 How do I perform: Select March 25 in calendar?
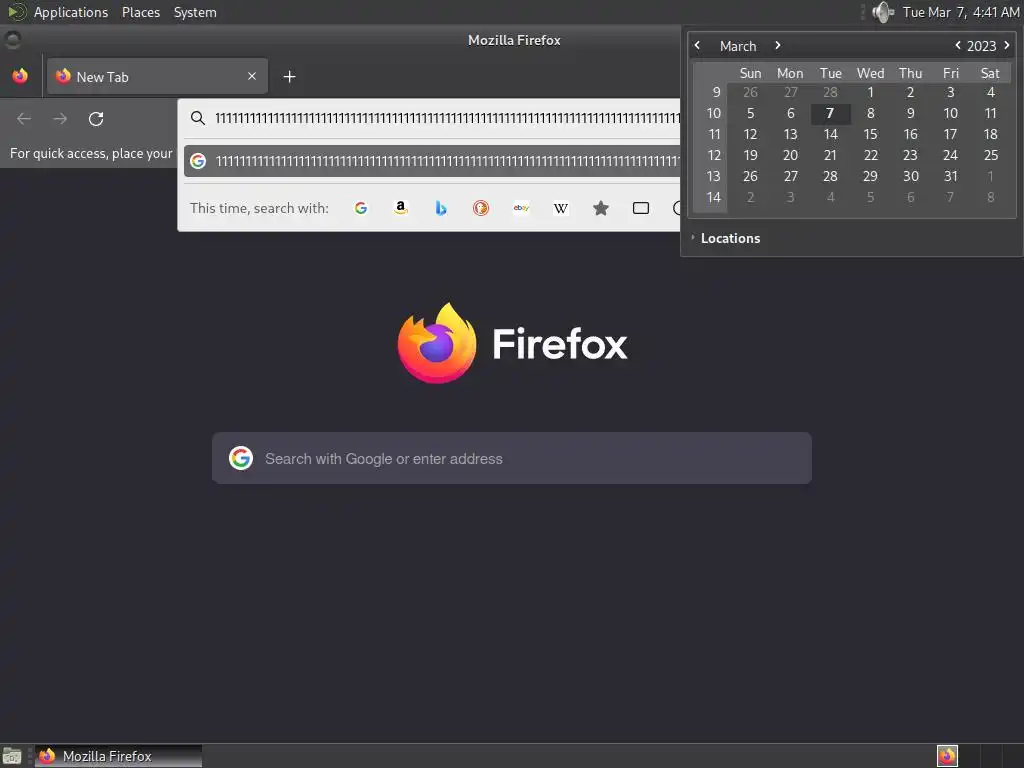pyautogui.click(x=991, y=155)
